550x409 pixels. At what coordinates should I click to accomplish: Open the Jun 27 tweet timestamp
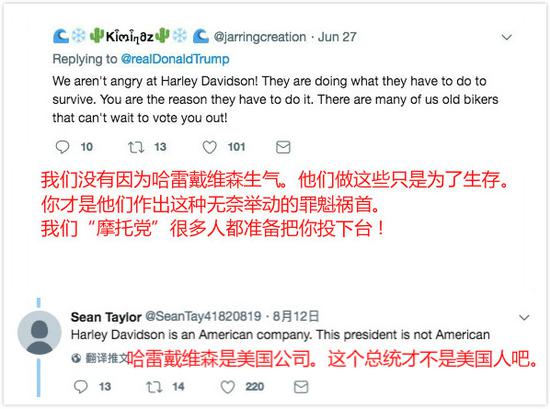337,37
